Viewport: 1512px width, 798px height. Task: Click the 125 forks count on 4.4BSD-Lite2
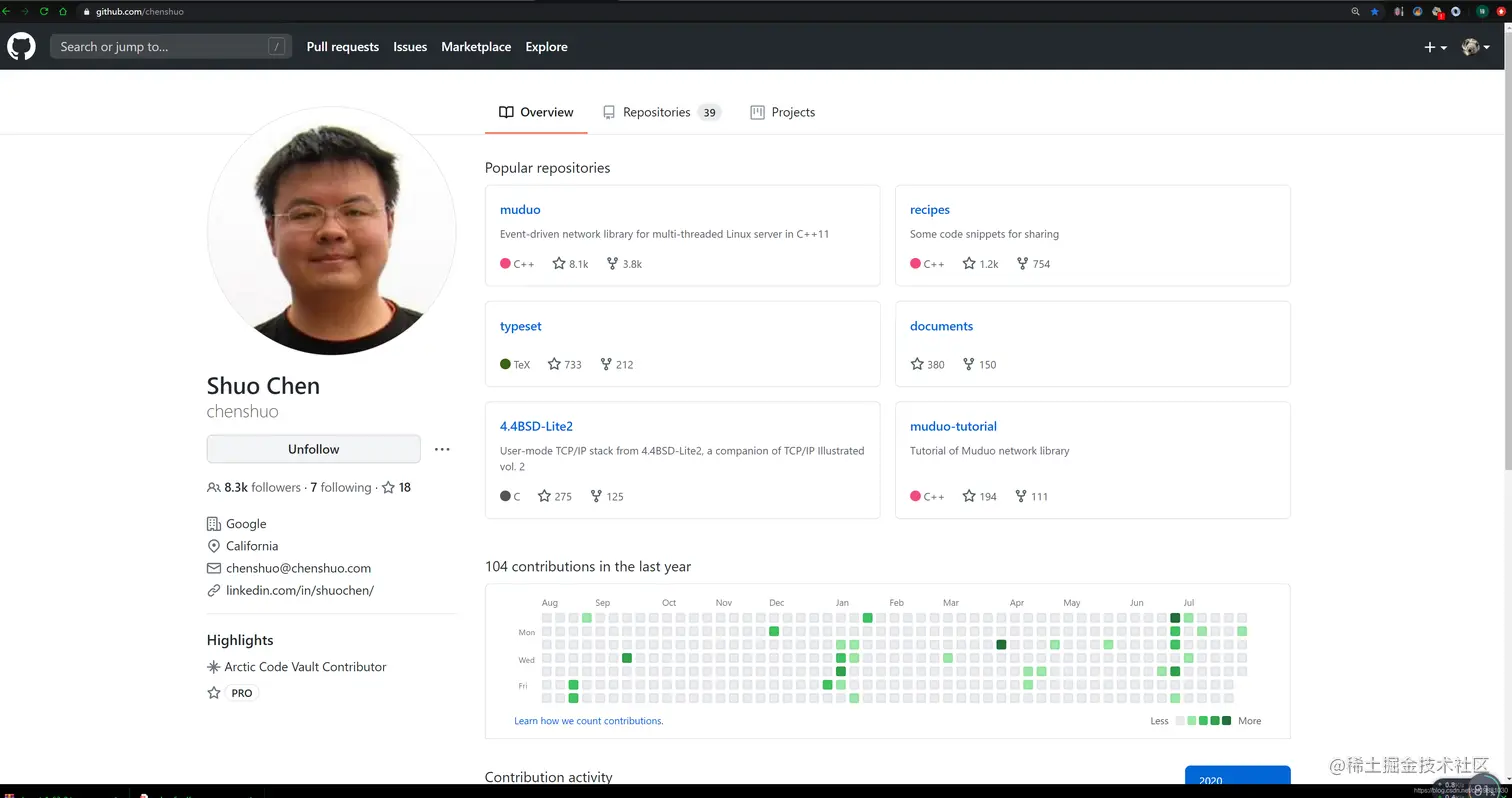[x=607, y=496]
